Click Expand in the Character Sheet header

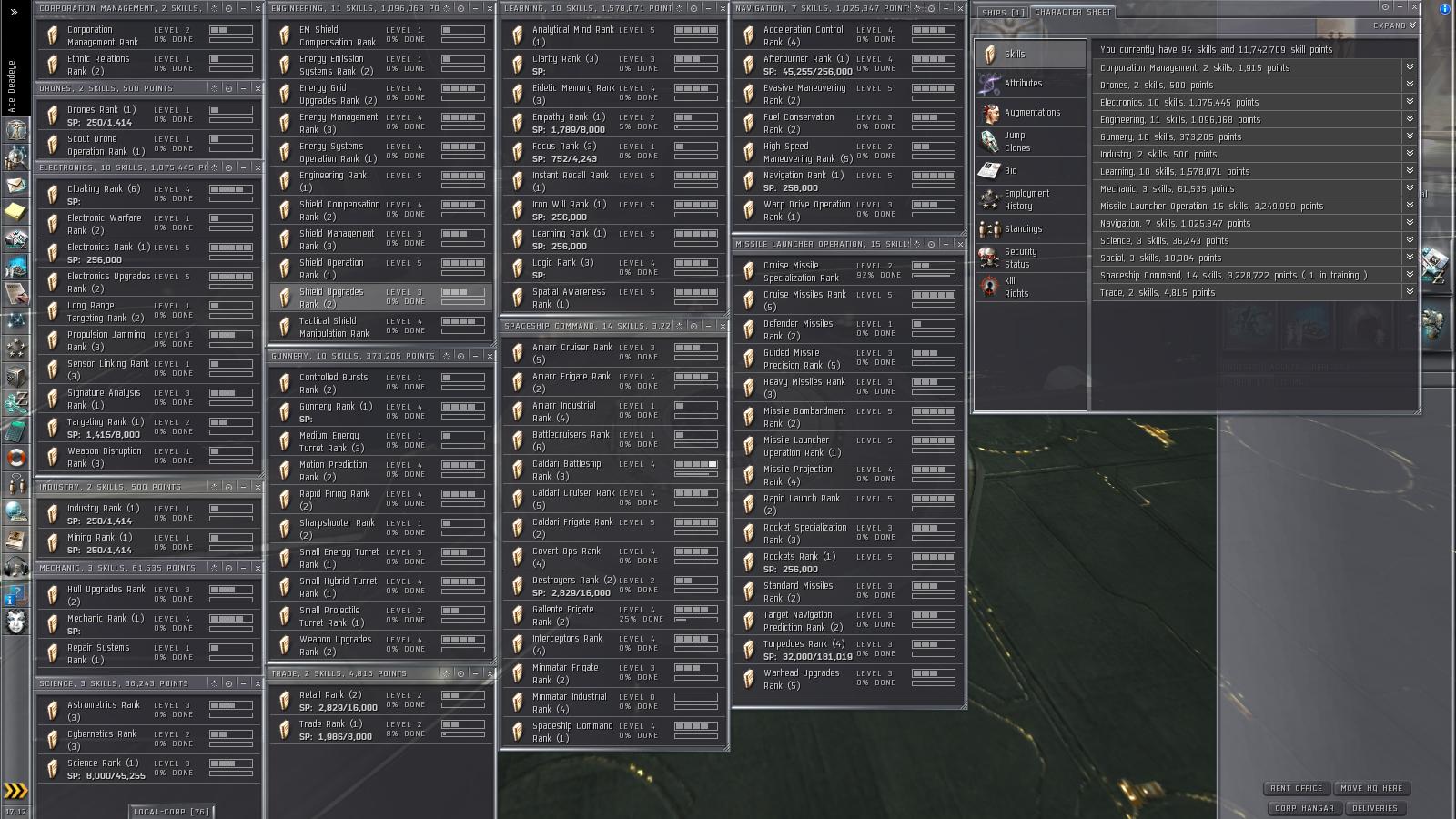(x=1395, y=25)
